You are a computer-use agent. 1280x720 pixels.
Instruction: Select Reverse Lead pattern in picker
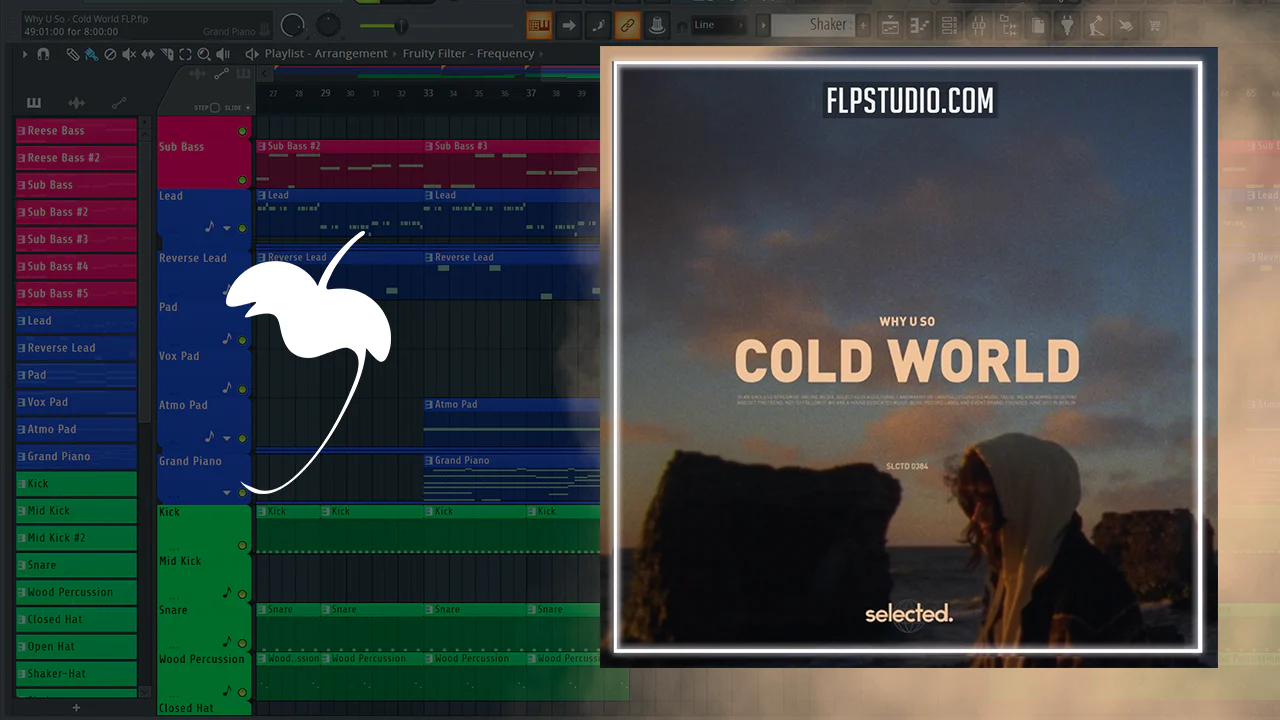click(x=76, y=348)
